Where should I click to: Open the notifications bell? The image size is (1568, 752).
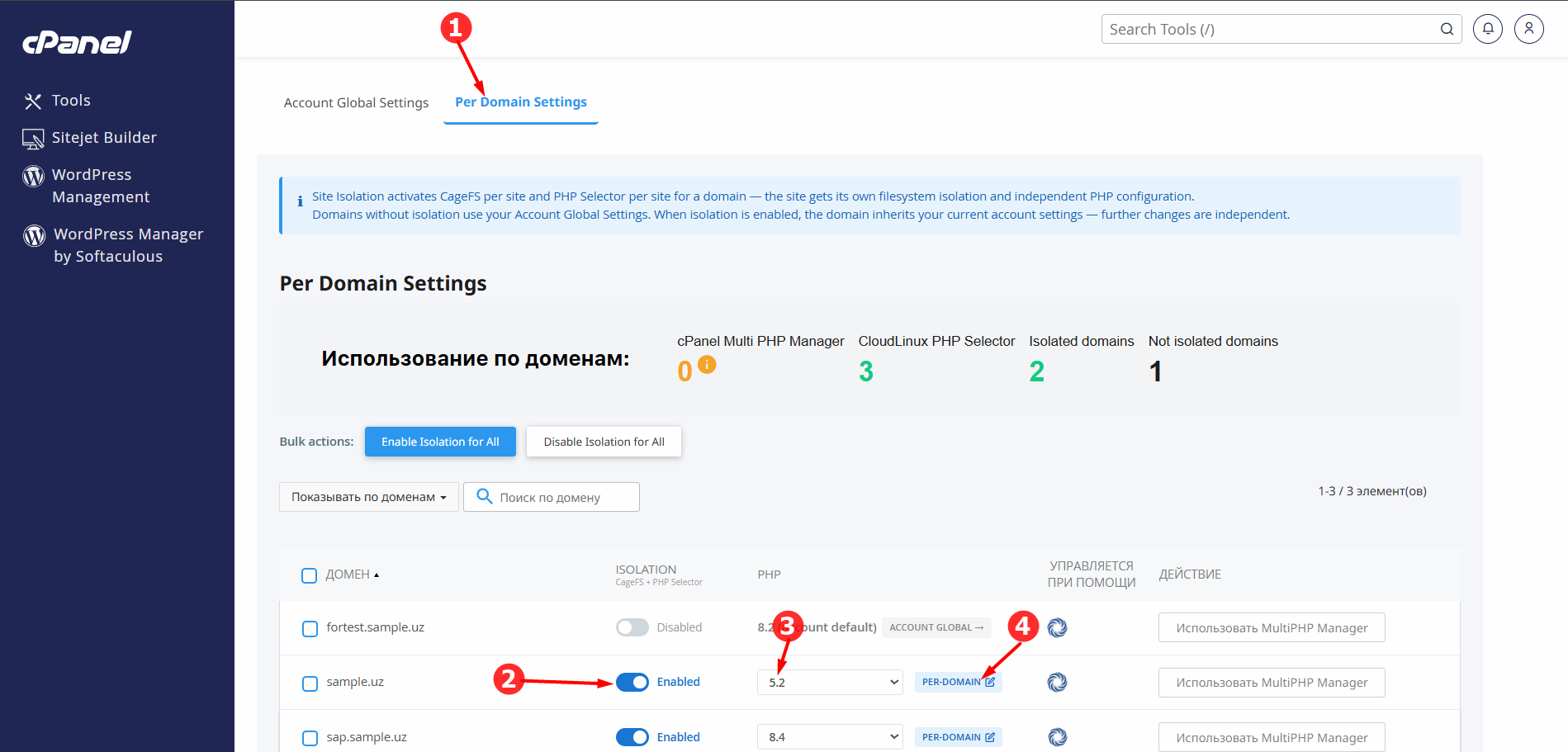tap(1488, 29)
